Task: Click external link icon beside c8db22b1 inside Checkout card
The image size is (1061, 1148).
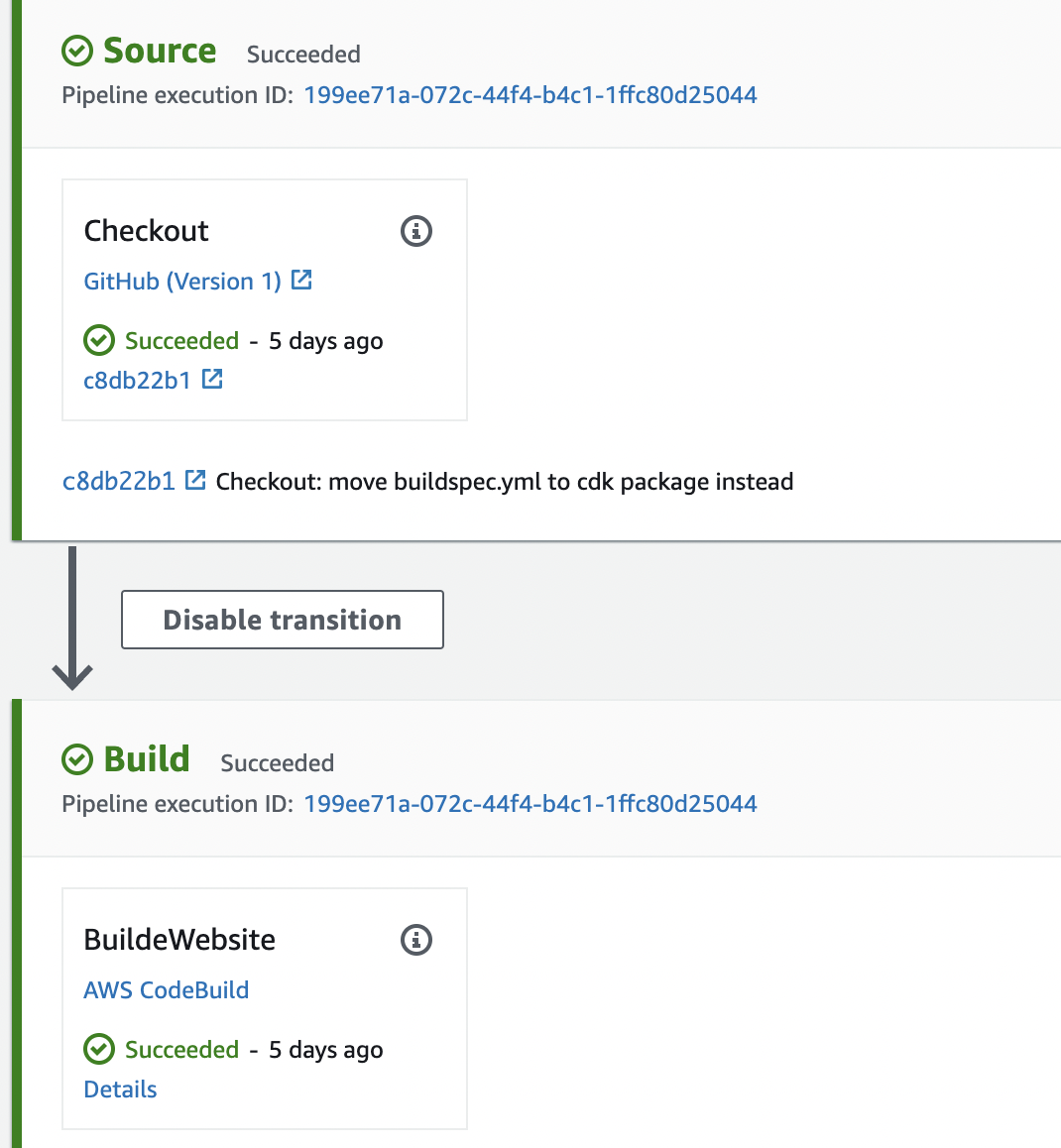Action: [x=212, y=379]
